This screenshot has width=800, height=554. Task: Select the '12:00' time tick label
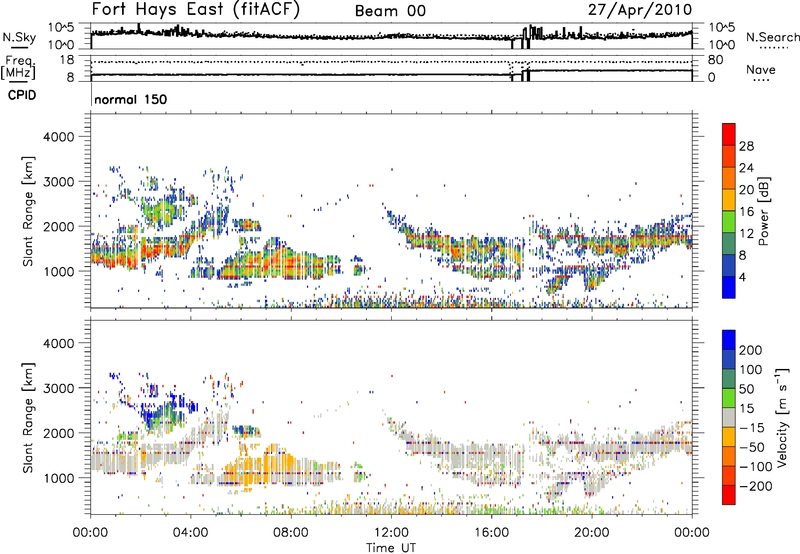[391, 533]
